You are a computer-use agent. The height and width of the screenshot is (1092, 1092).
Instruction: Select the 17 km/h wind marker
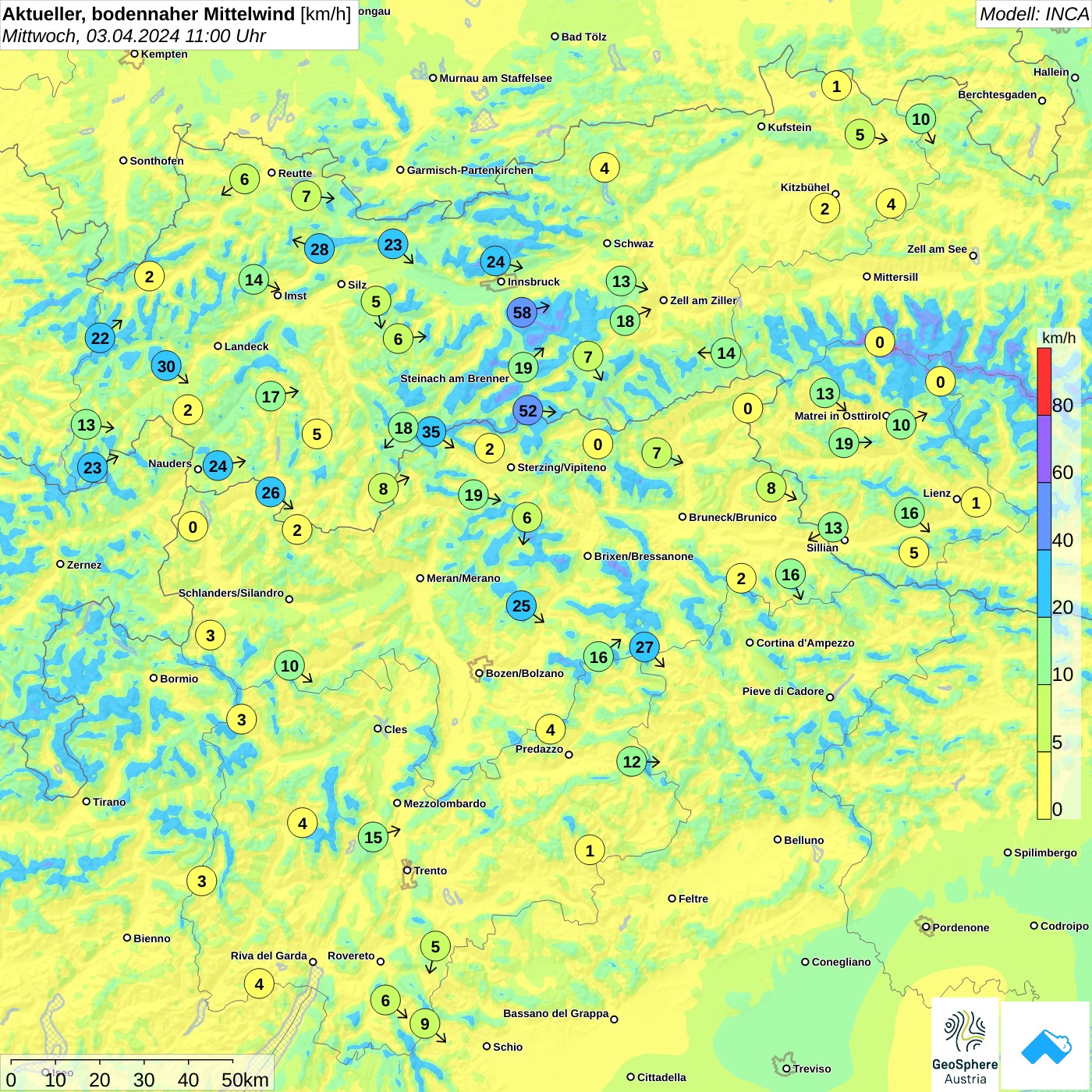(x=271, y=396)
